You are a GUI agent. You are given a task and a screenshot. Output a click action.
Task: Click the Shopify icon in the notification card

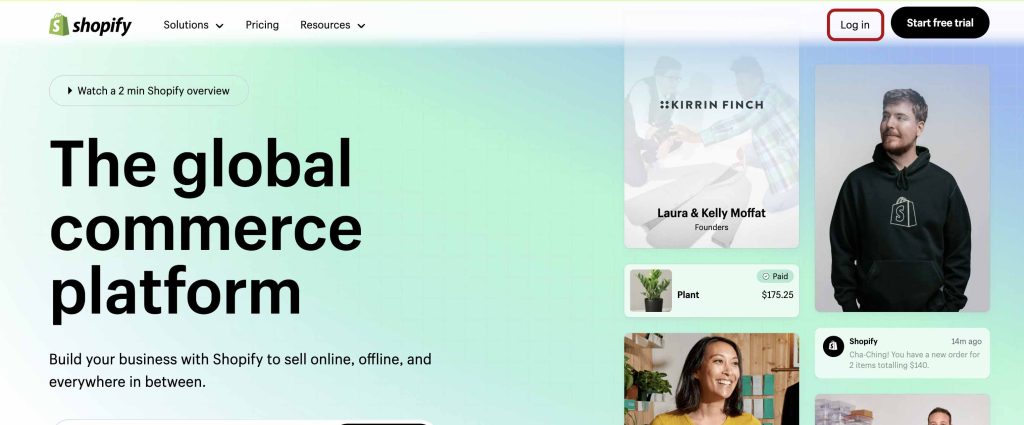pos(832,346)
